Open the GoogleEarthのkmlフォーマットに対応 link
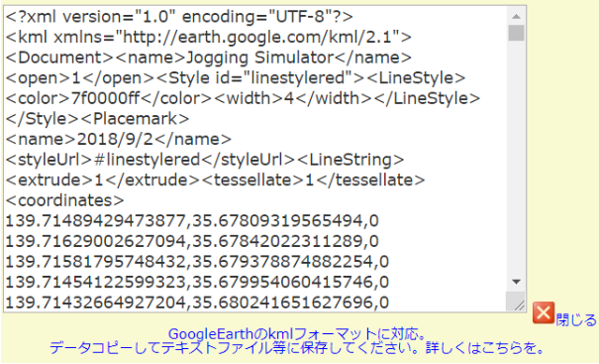 click(297, 334)
